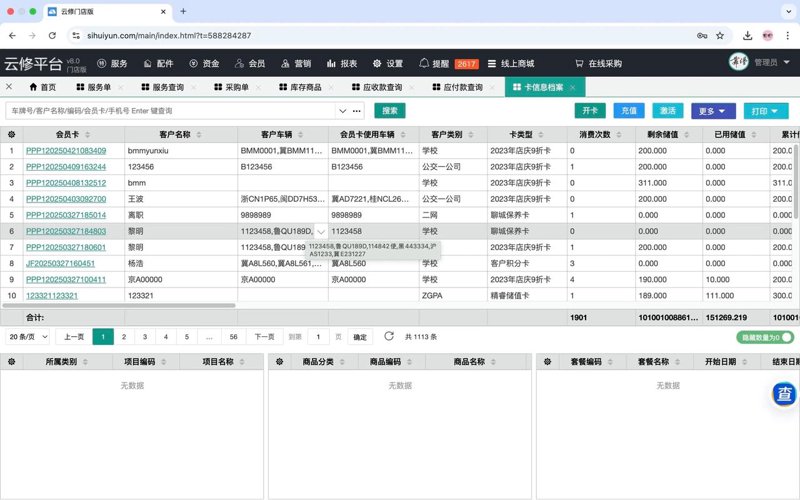Sort by the 会员卡使用车辆 column
Screen dimensions: 800x500
(403, 135)
